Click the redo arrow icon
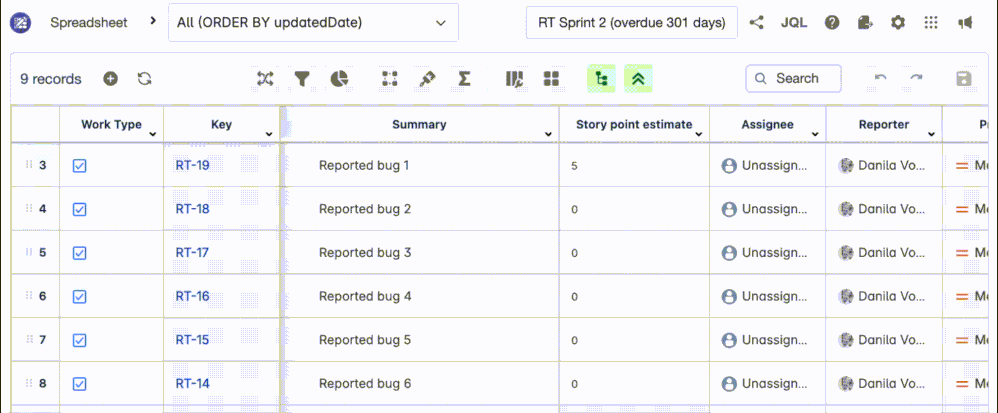 pyautogui.click(x=916, y=78)
